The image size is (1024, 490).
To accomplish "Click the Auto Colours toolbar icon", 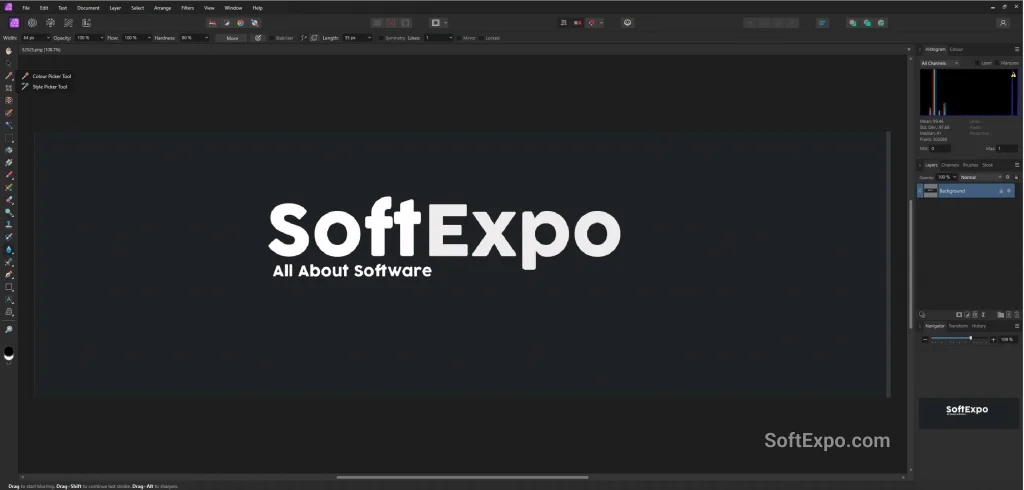I will point(241,22).
